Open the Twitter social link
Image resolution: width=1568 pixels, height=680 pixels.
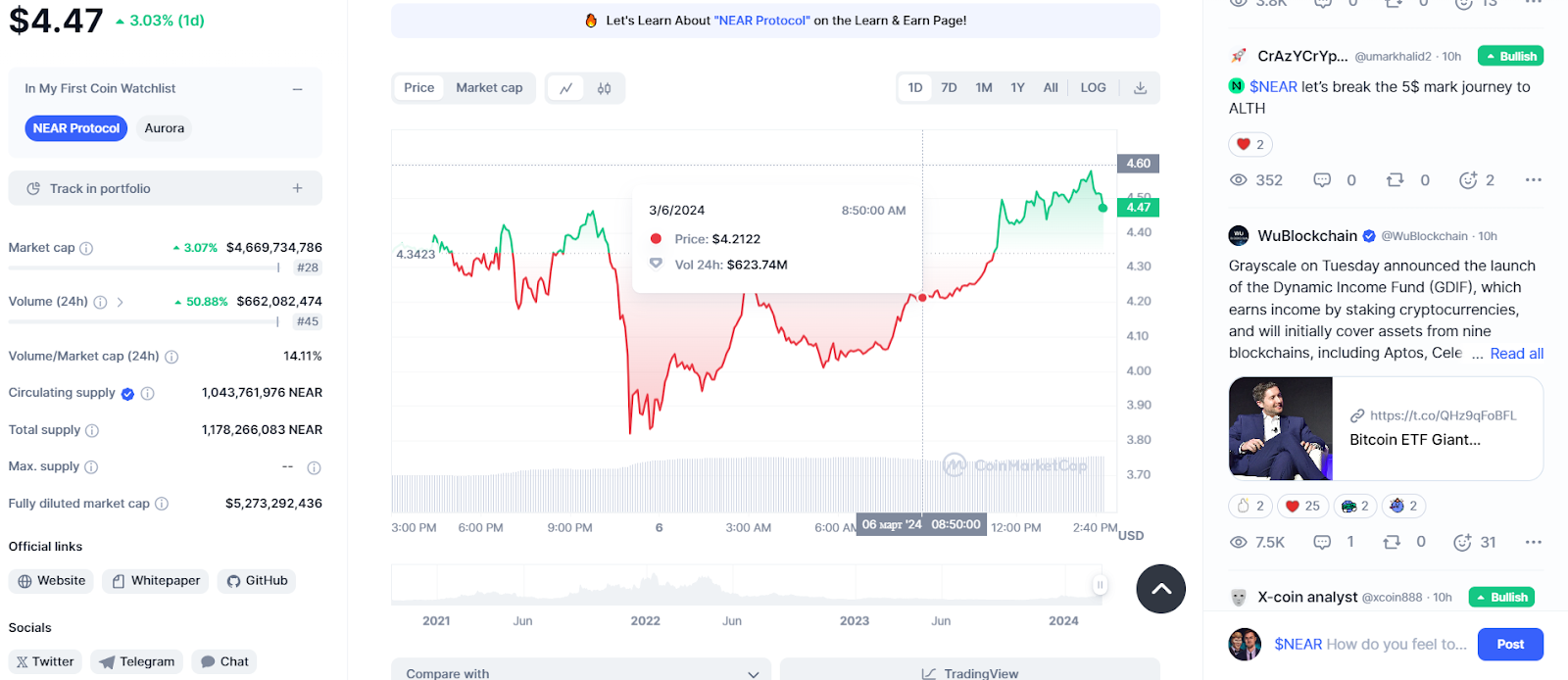pyautogui.click(x=45, y=662)
